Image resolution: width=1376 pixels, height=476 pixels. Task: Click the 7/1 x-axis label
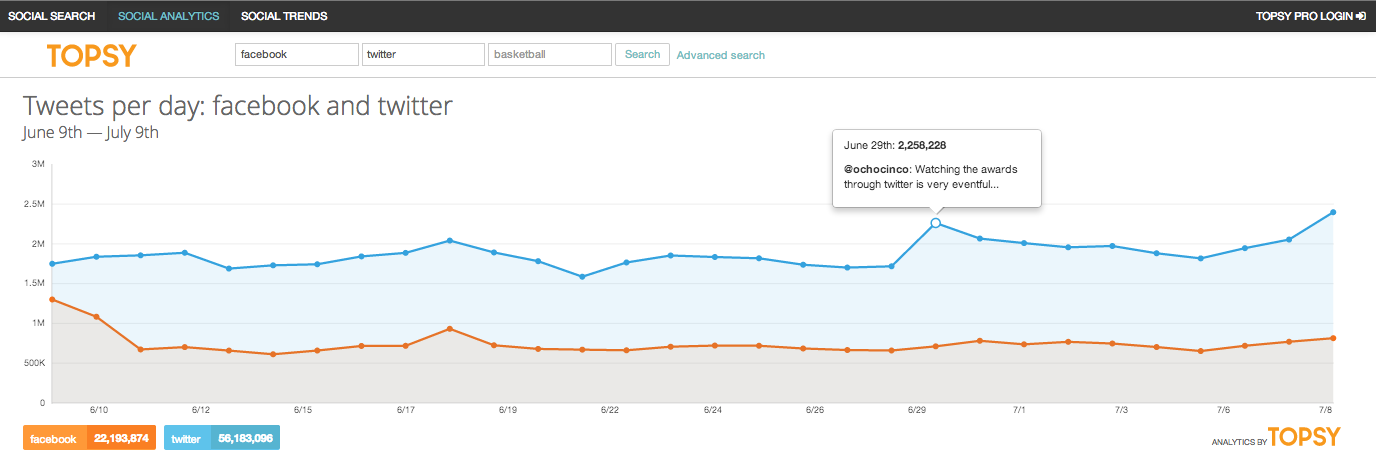(1020, 410)
